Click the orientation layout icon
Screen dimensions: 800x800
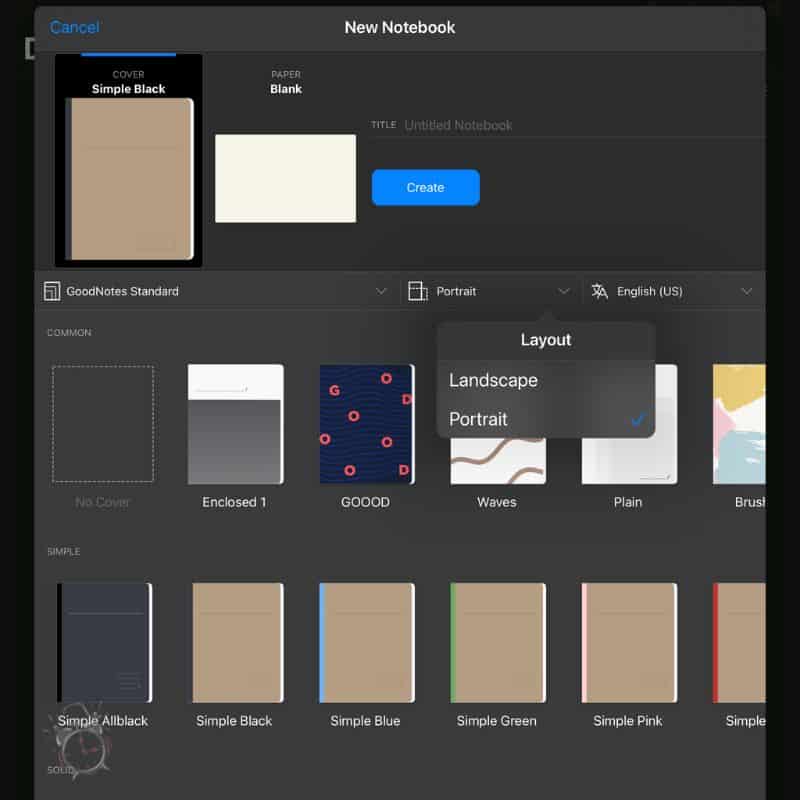(417, 291)
